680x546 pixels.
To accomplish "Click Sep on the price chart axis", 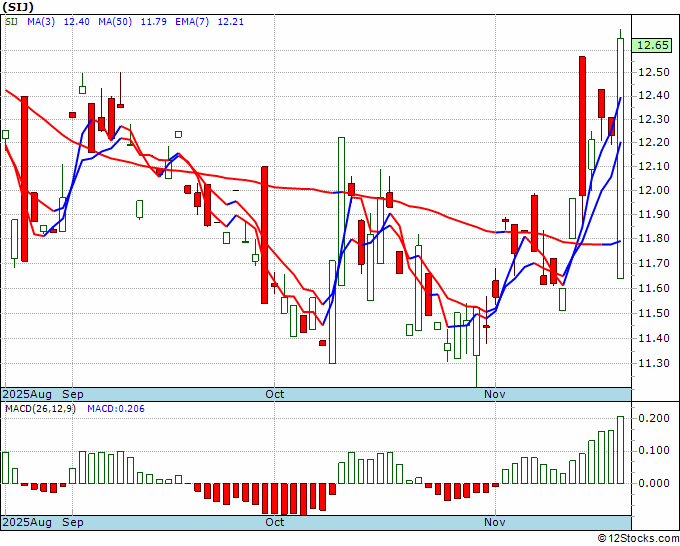I will pos(73,394).
